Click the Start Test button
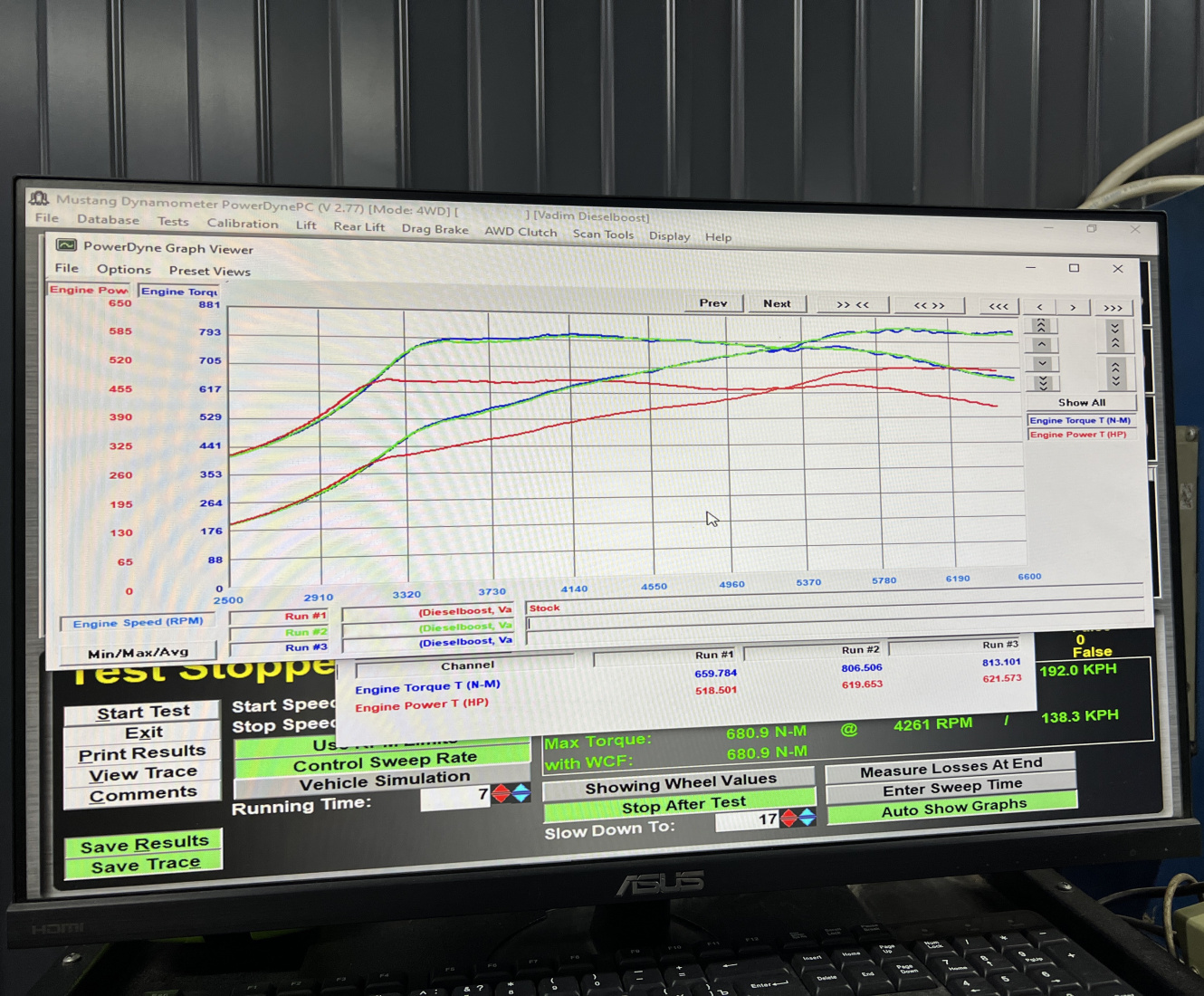 click(143, 713)
